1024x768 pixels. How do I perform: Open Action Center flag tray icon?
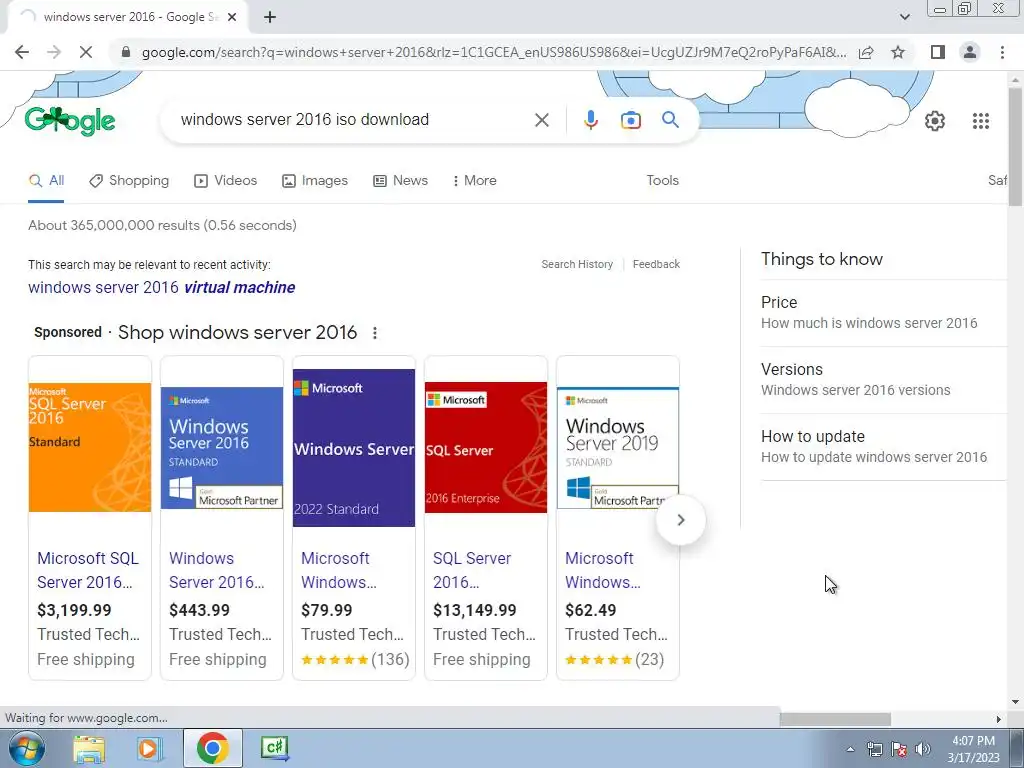(899, 749)
